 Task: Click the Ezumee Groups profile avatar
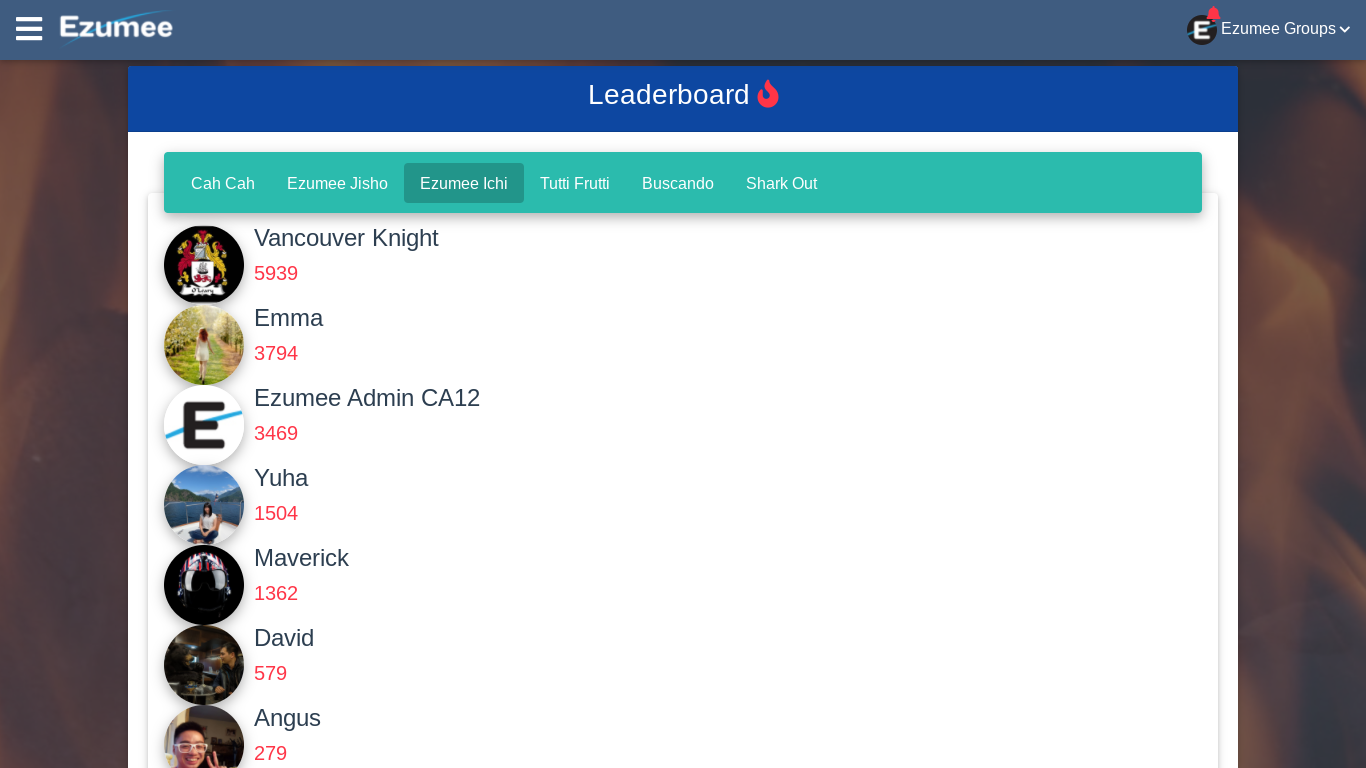1201,29
